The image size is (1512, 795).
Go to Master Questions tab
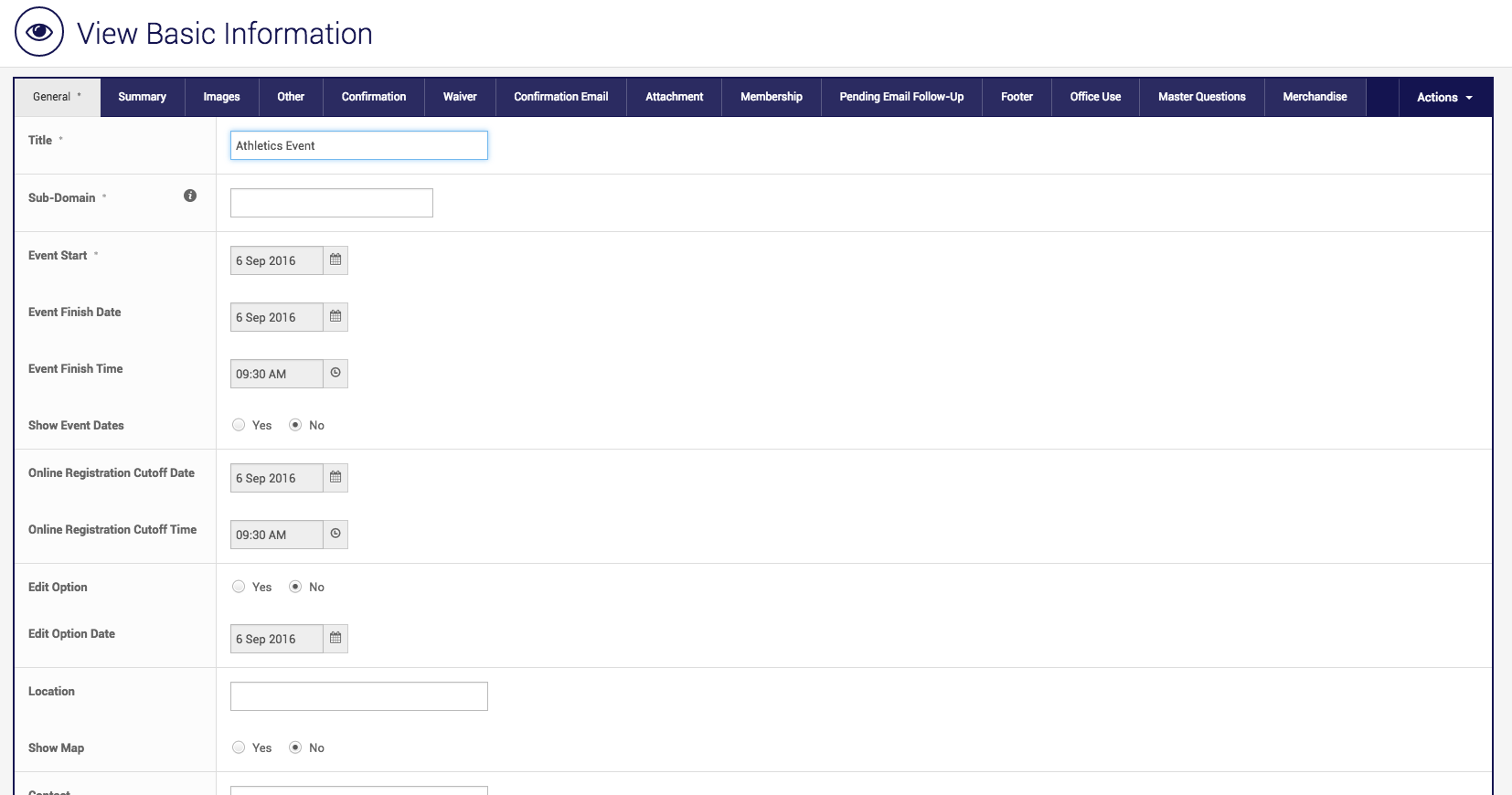click(x=1202, y=97)
